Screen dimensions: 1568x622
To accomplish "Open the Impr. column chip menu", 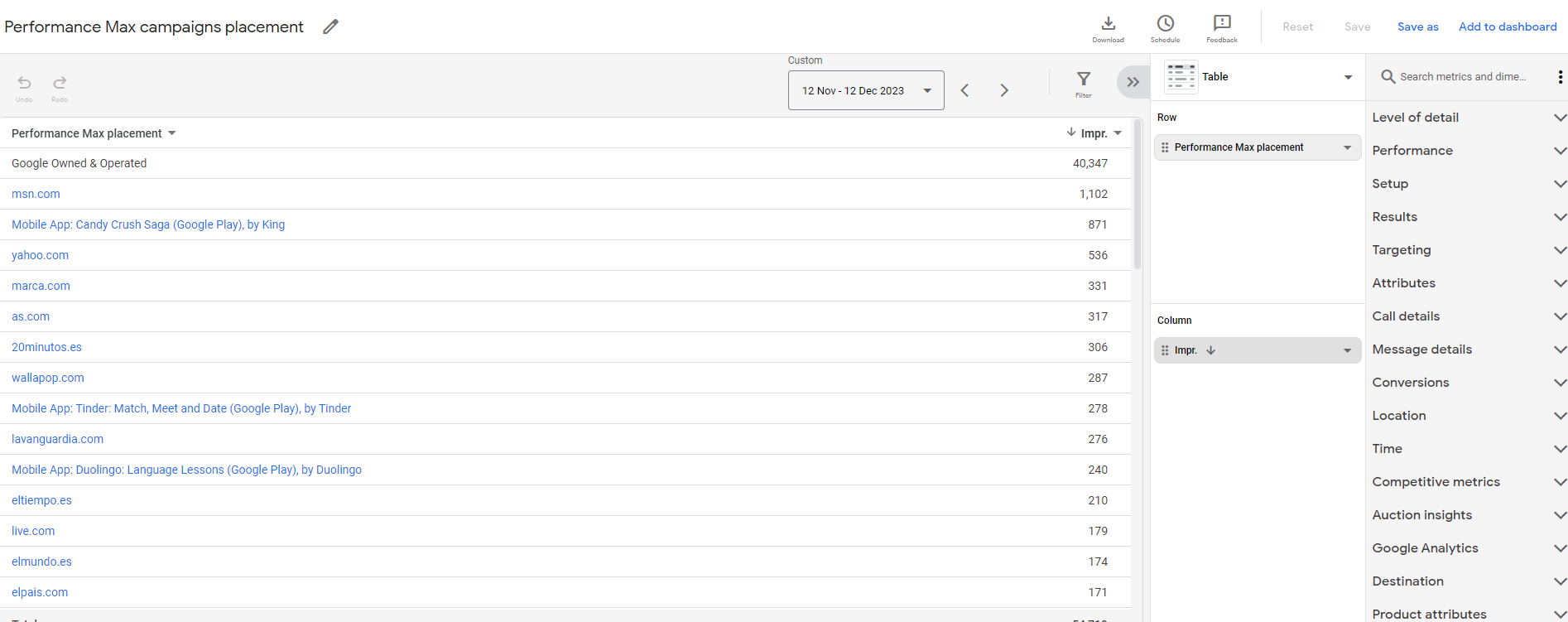I will (1347, 350).
